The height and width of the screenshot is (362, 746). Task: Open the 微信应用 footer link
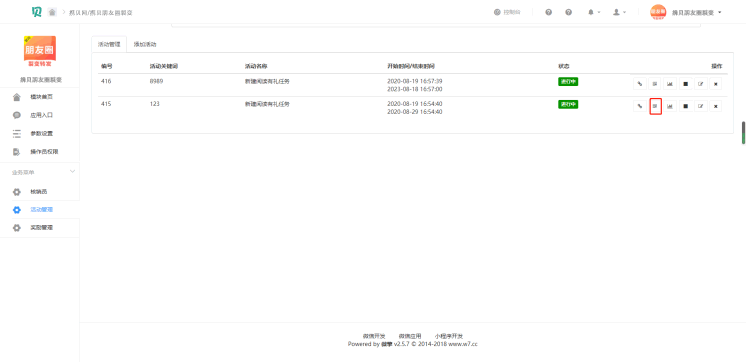[410, 336]
